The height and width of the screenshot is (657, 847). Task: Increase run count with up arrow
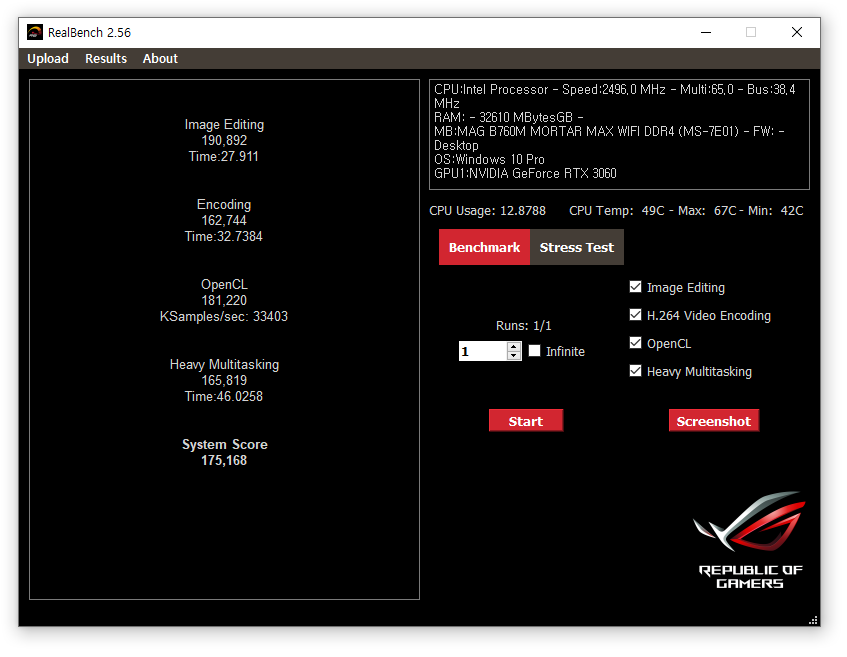pyautogui.click(x=514, y=346)
